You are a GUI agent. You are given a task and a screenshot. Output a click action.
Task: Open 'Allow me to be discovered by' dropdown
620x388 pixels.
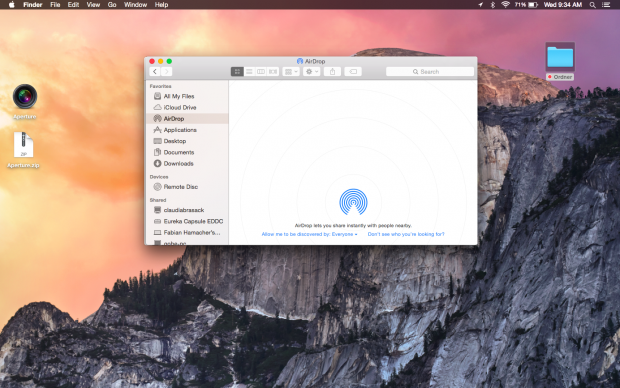coord(309,234)
